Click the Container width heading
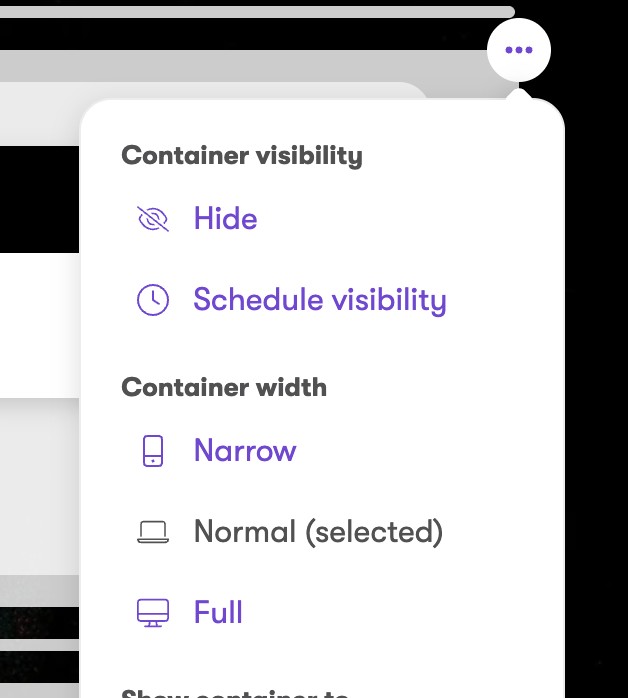The image size is (628, 698). tap(224, 387)
